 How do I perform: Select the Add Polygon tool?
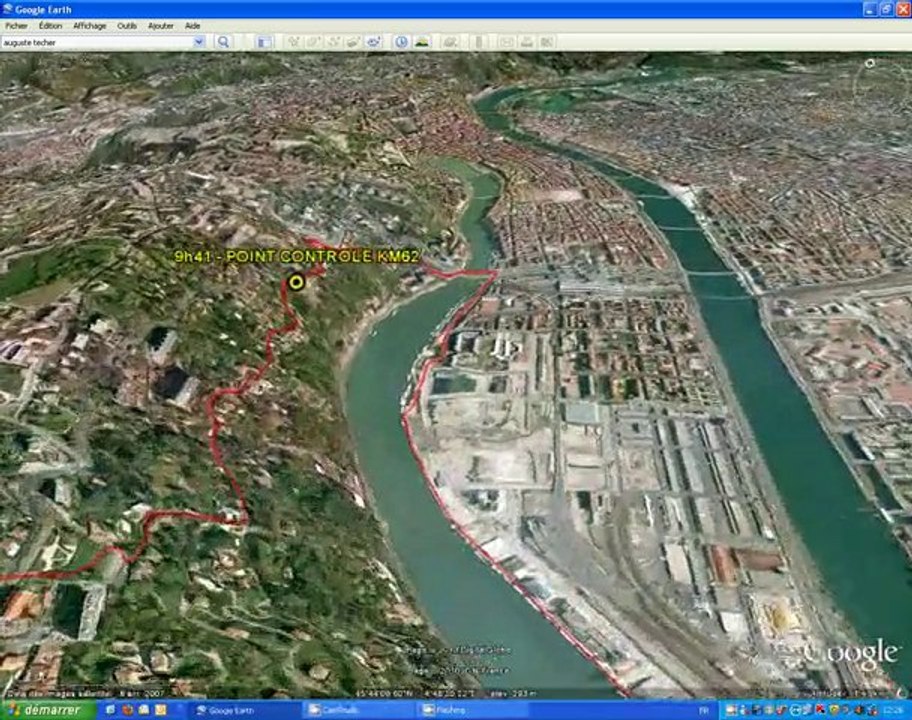(314, 42)
